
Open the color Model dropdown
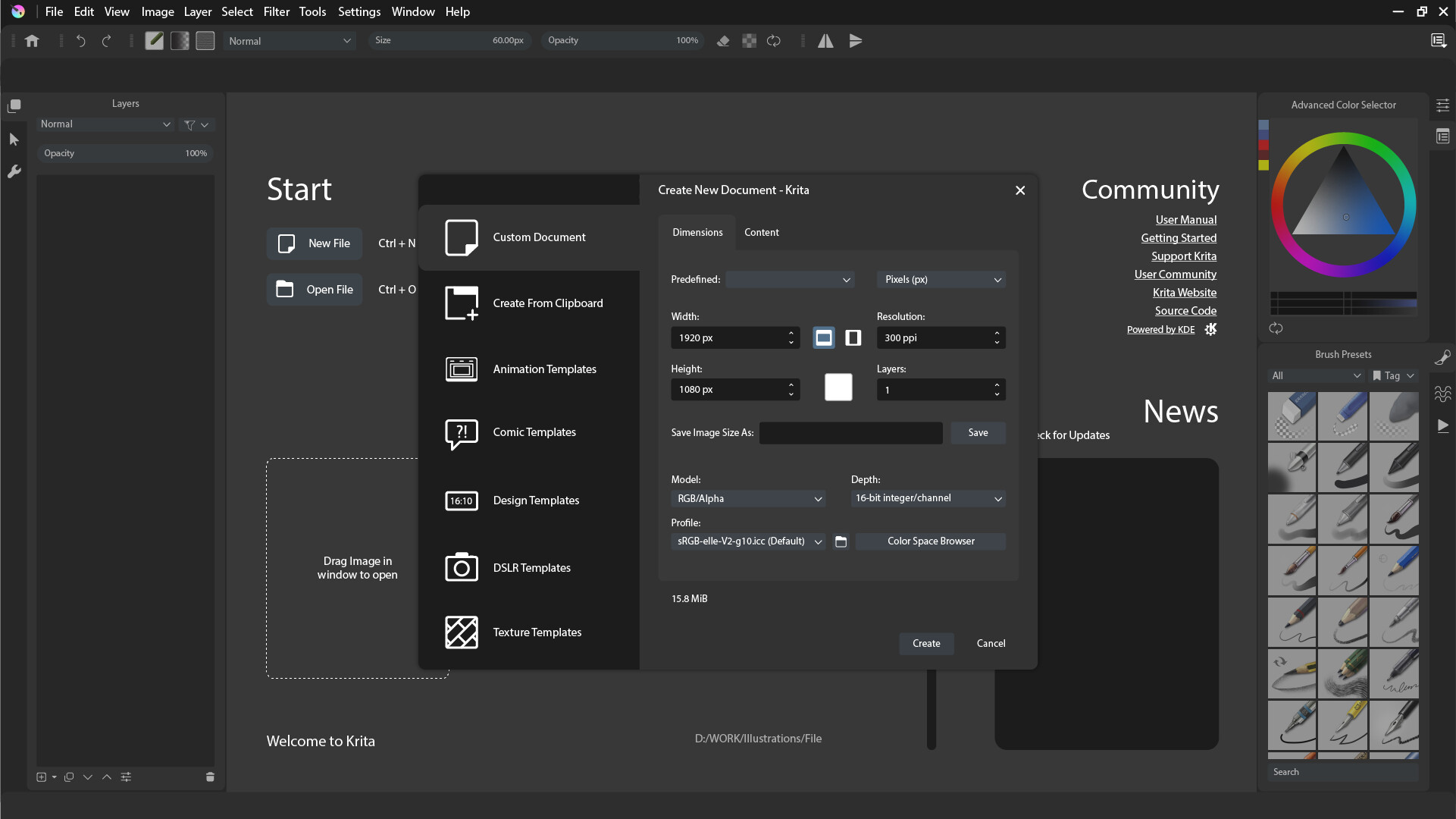[x=748, y=498]
